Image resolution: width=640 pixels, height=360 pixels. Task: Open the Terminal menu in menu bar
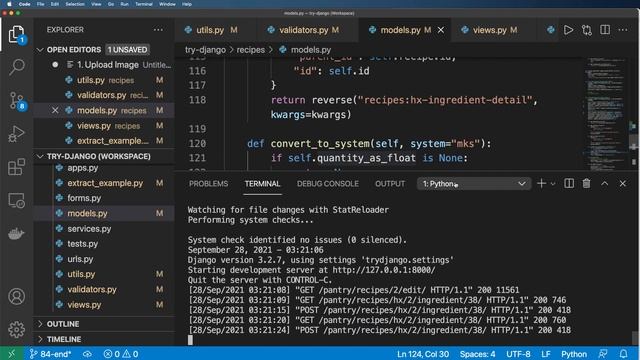(x=144, y=4)
